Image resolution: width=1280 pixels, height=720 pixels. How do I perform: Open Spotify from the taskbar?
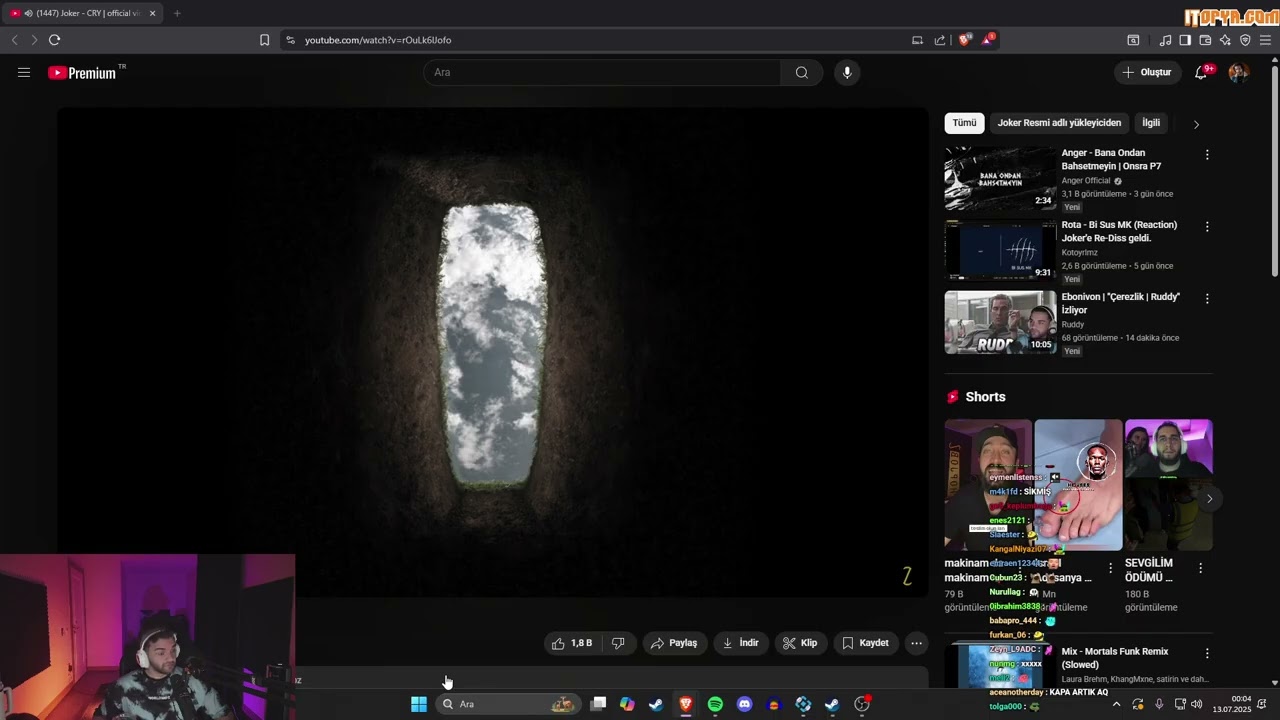[715, 704]
